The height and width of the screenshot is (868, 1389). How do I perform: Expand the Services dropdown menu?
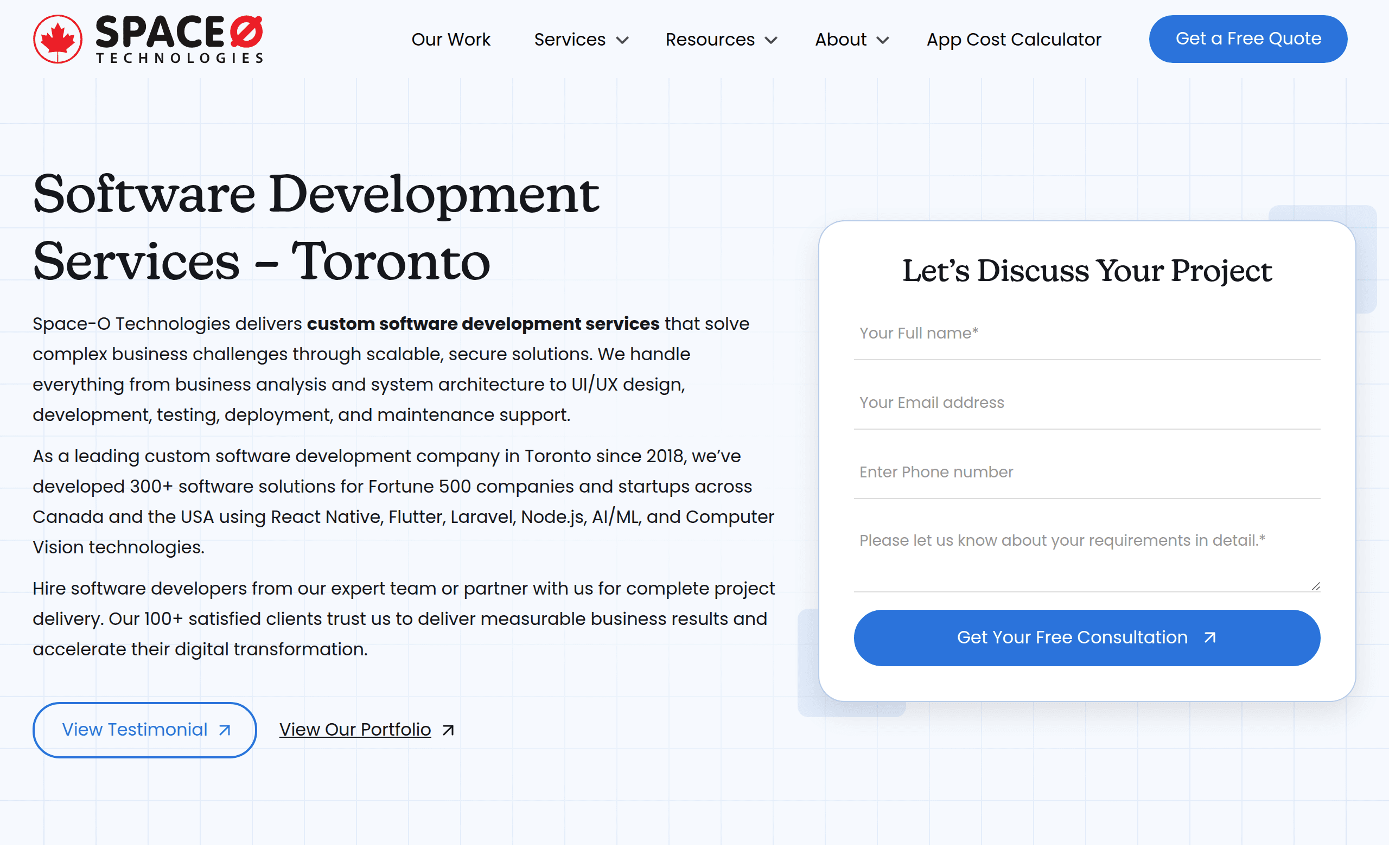pos(581,39)
